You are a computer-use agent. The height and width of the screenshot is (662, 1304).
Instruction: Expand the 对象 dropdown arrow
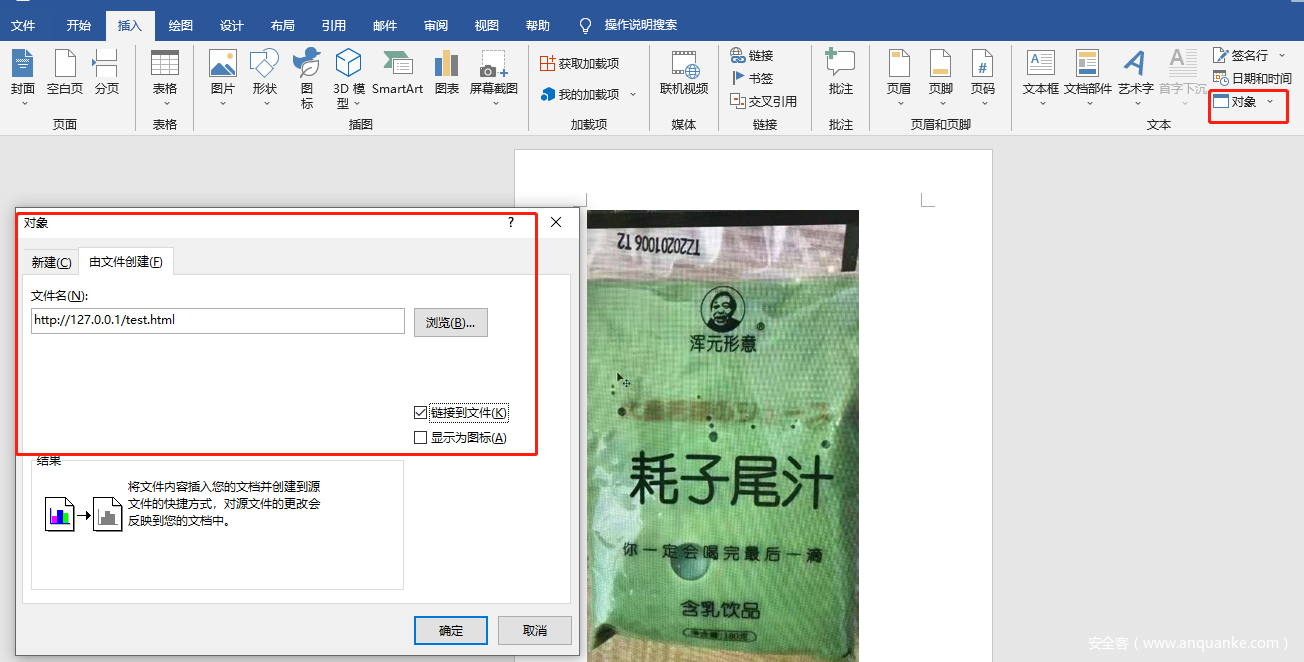pyautogui.click(x=1270, y=102)
